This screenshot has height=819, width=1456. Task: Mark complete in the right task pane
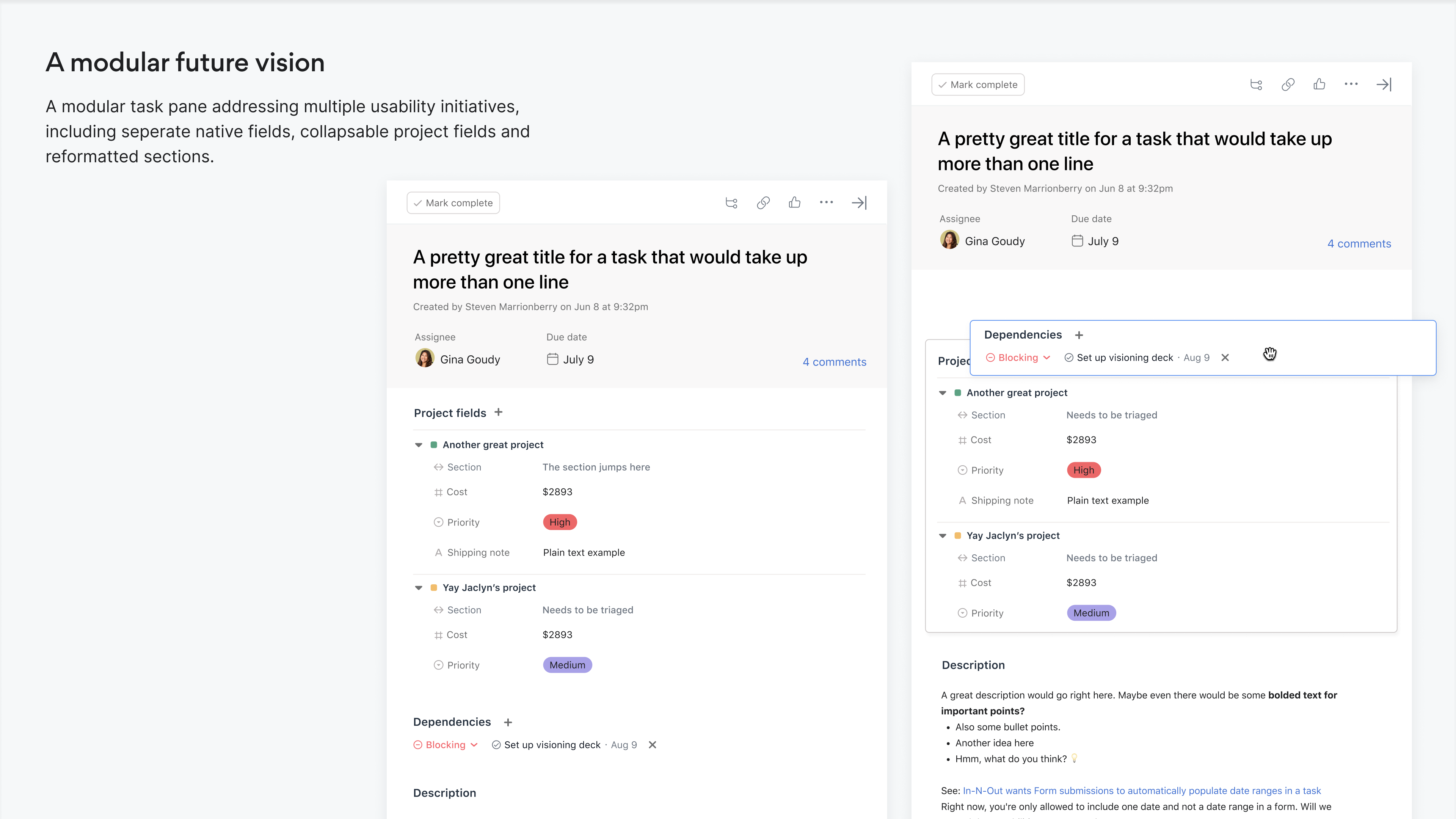click(978, 85)
